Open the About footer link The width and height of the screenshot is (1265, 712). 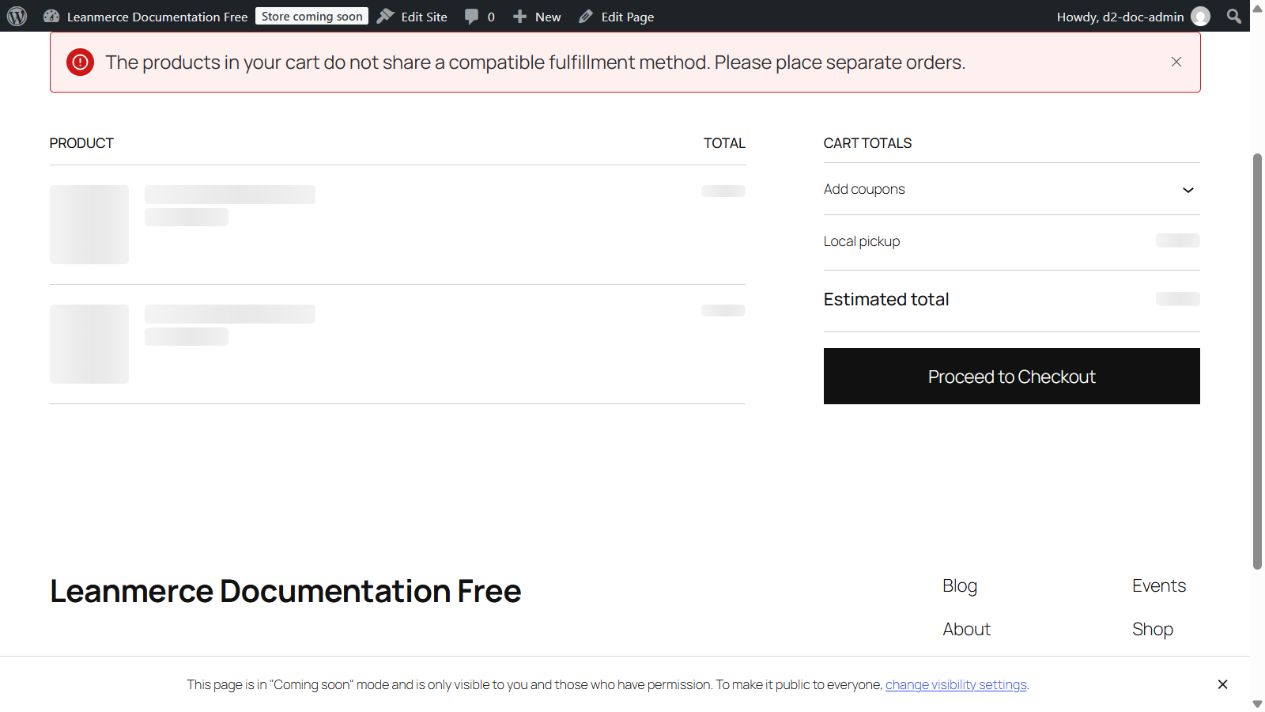966,629
